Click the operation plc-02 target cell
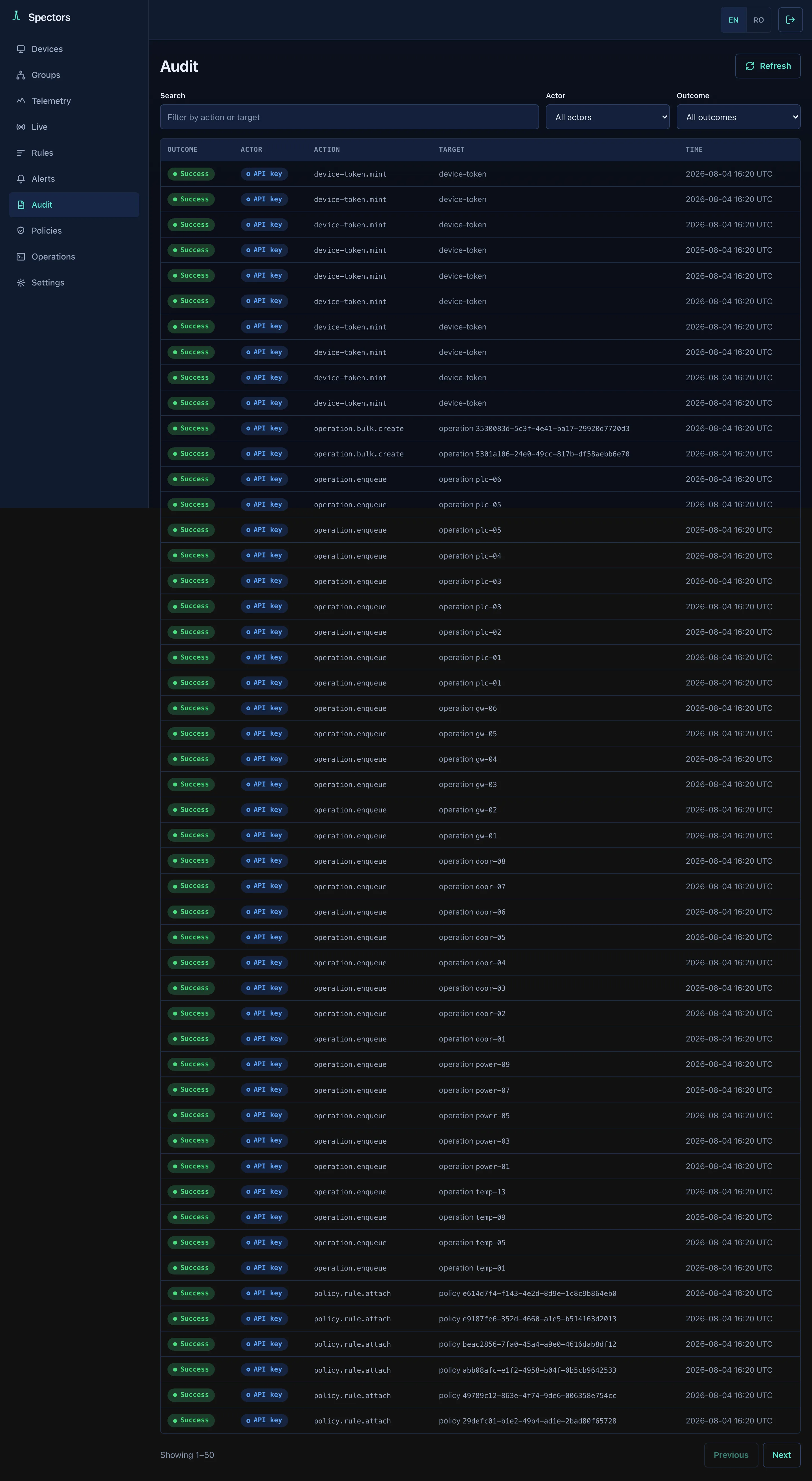 click(469, 632)
